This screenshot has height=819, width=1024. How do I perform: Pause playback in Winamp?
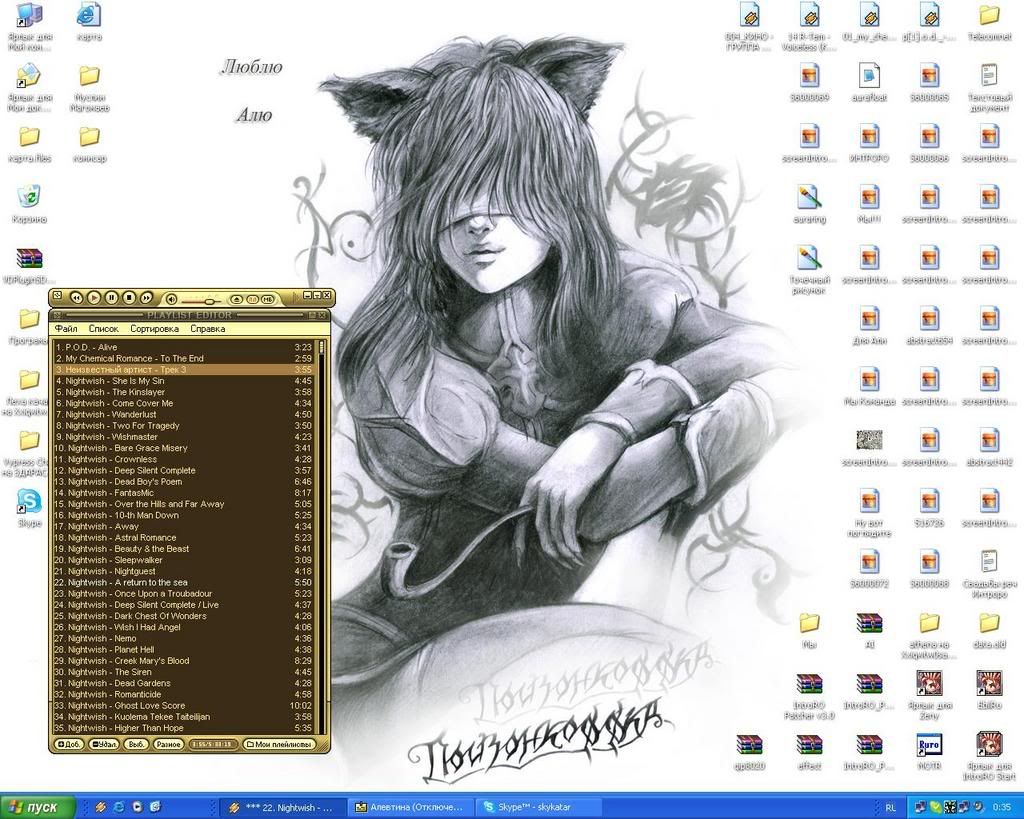(112, 298)
